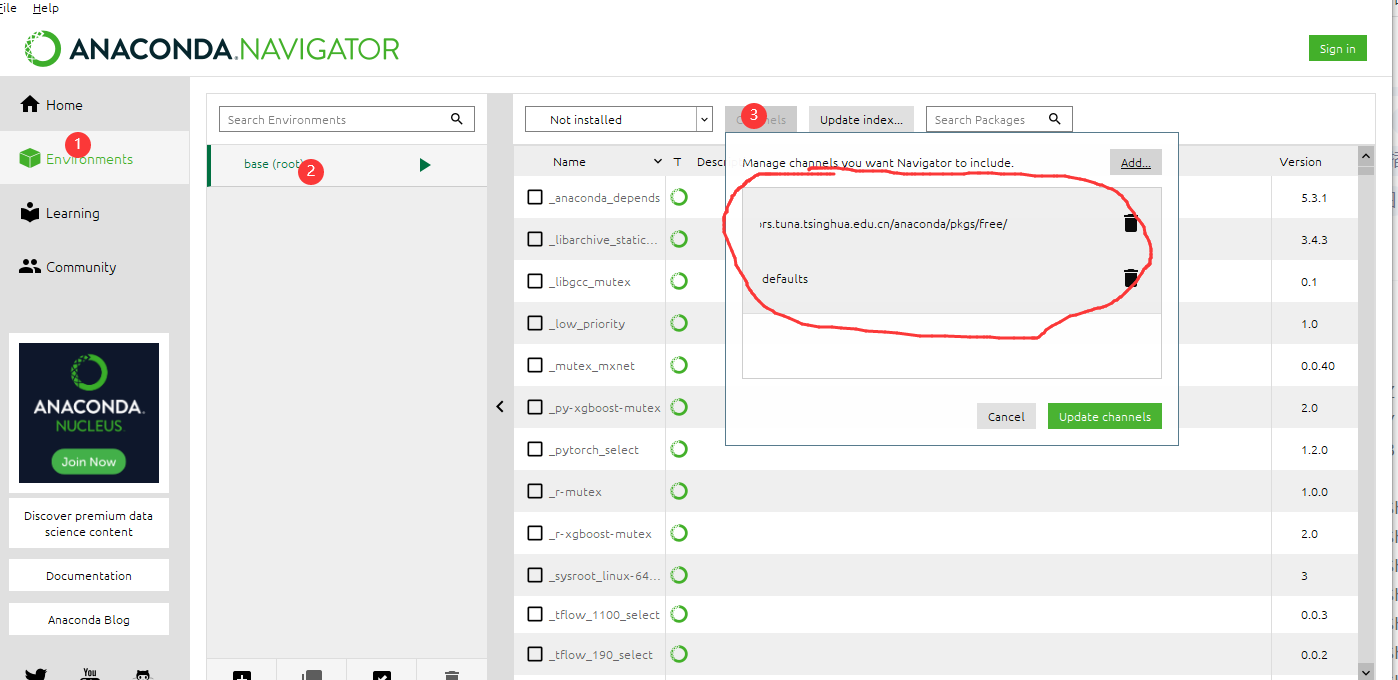
Task: Open the Twitter icon link in sidebar
Action: click(36, 674)
